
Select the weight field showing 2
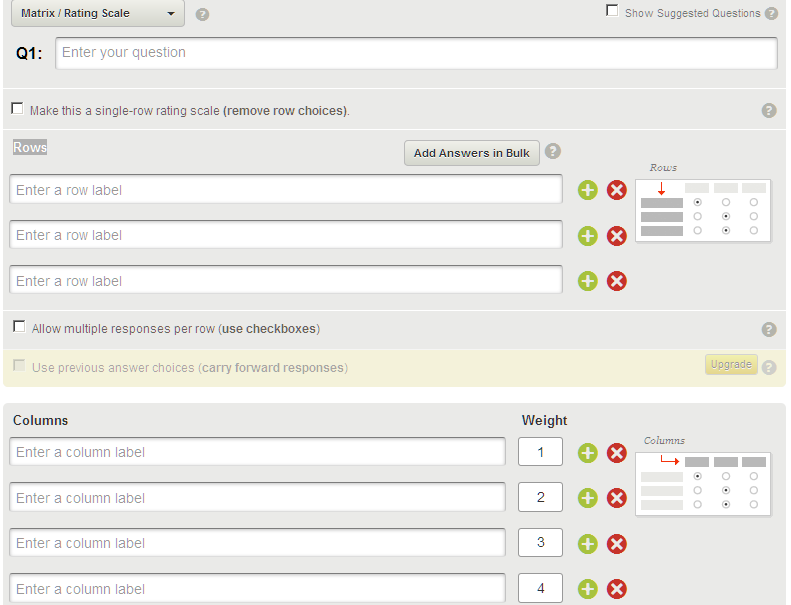pos(540,498)
